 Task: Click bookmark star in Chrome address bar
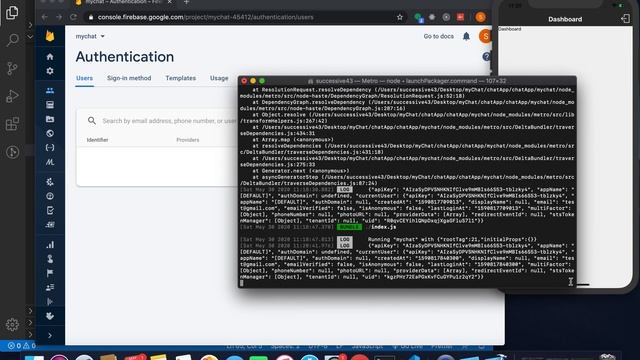click(400, 17)
